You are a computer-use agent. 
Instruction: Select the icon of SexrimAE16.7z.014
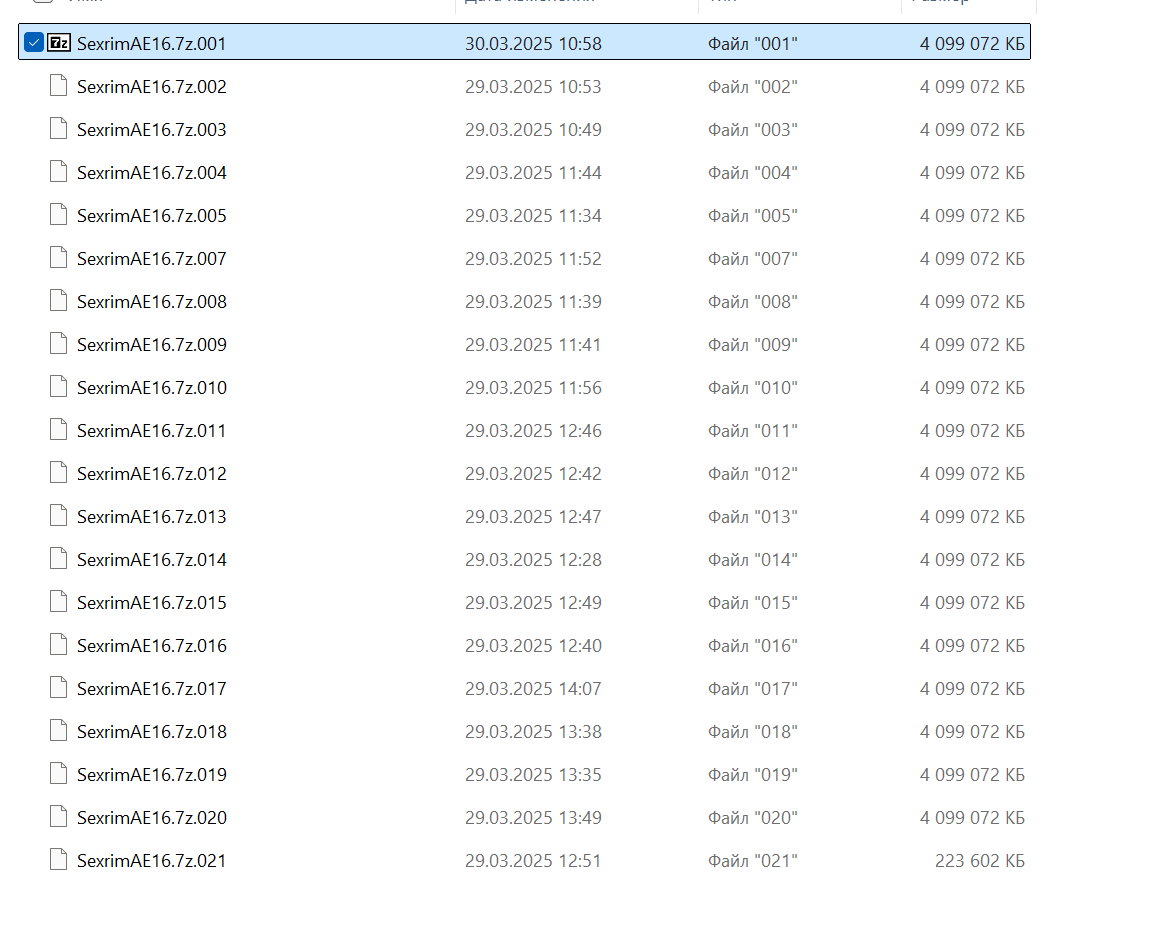coord(59,559)
